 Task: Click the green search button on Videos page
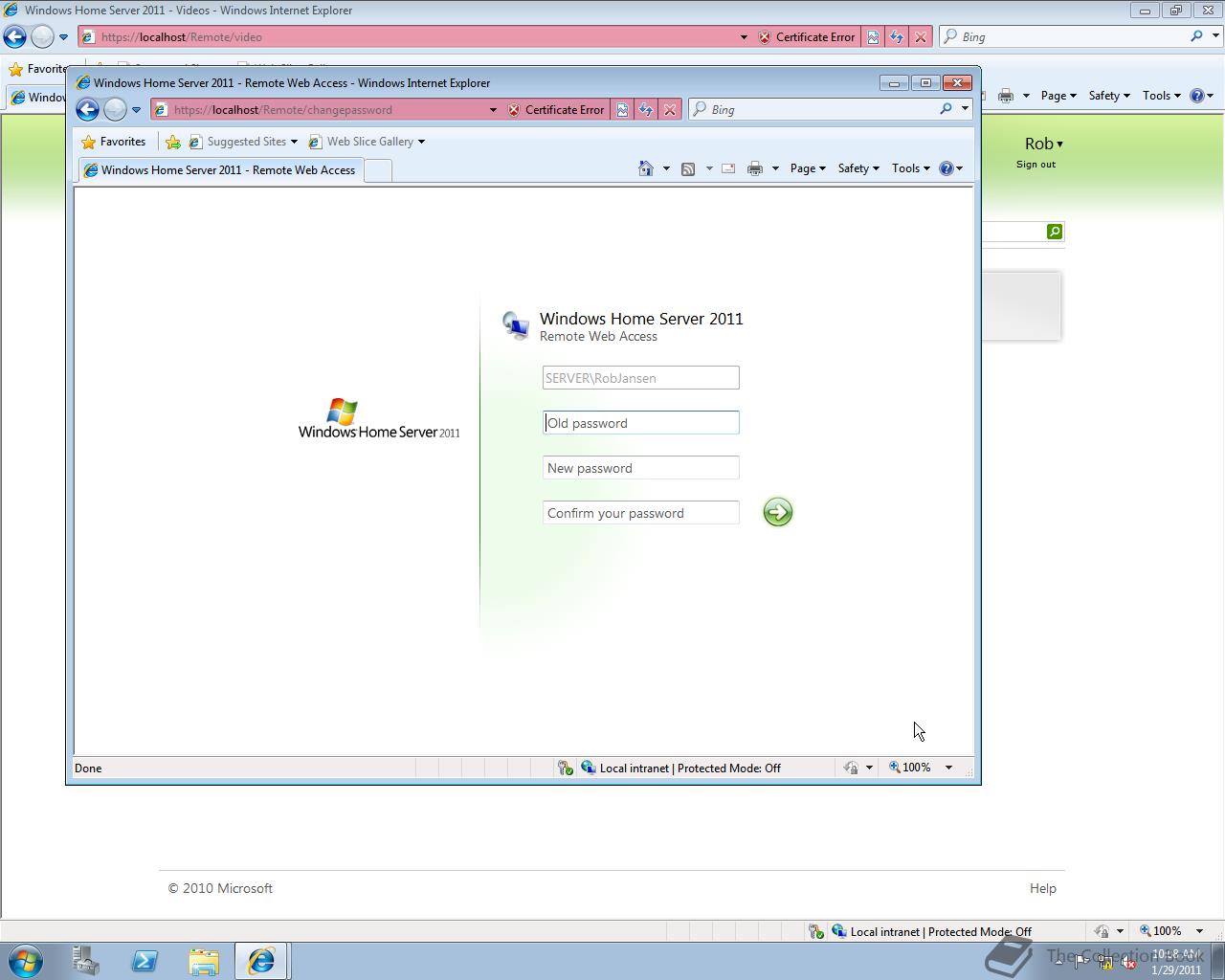pos(1055,232)
